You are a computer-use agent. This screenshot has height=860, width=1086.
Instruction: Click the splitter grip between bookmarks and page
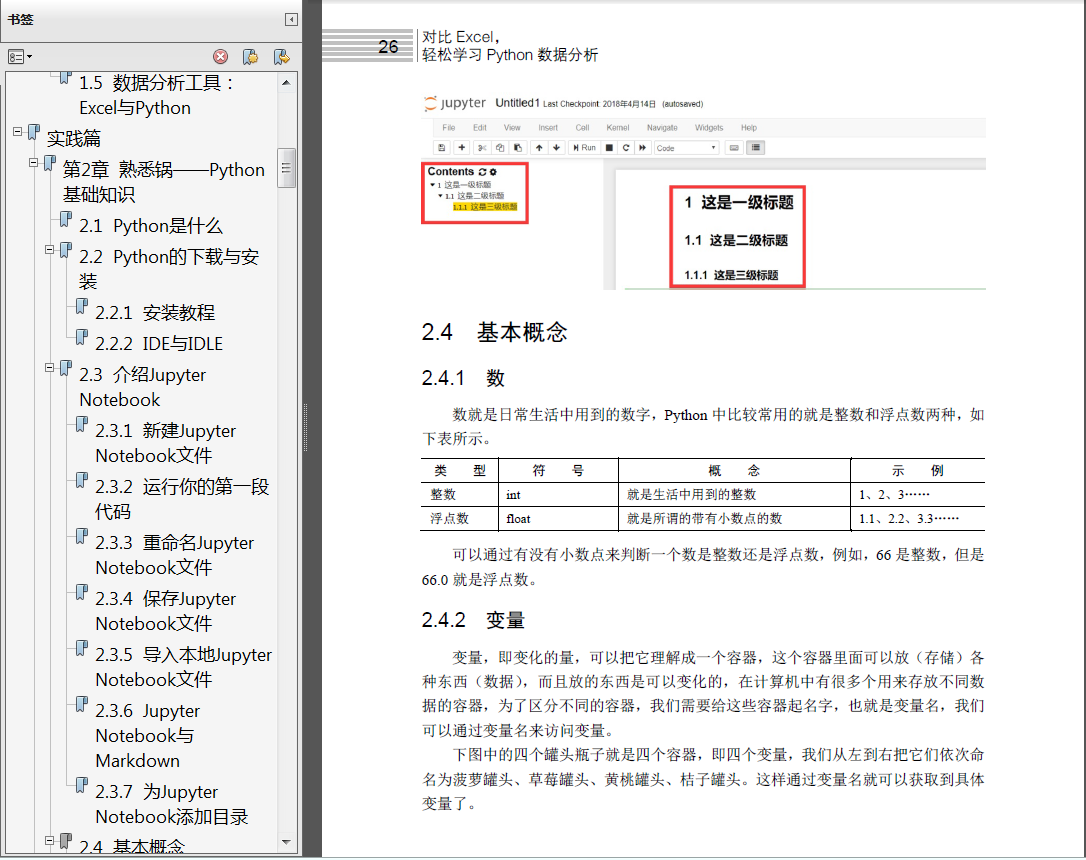[x=305, y=427]
